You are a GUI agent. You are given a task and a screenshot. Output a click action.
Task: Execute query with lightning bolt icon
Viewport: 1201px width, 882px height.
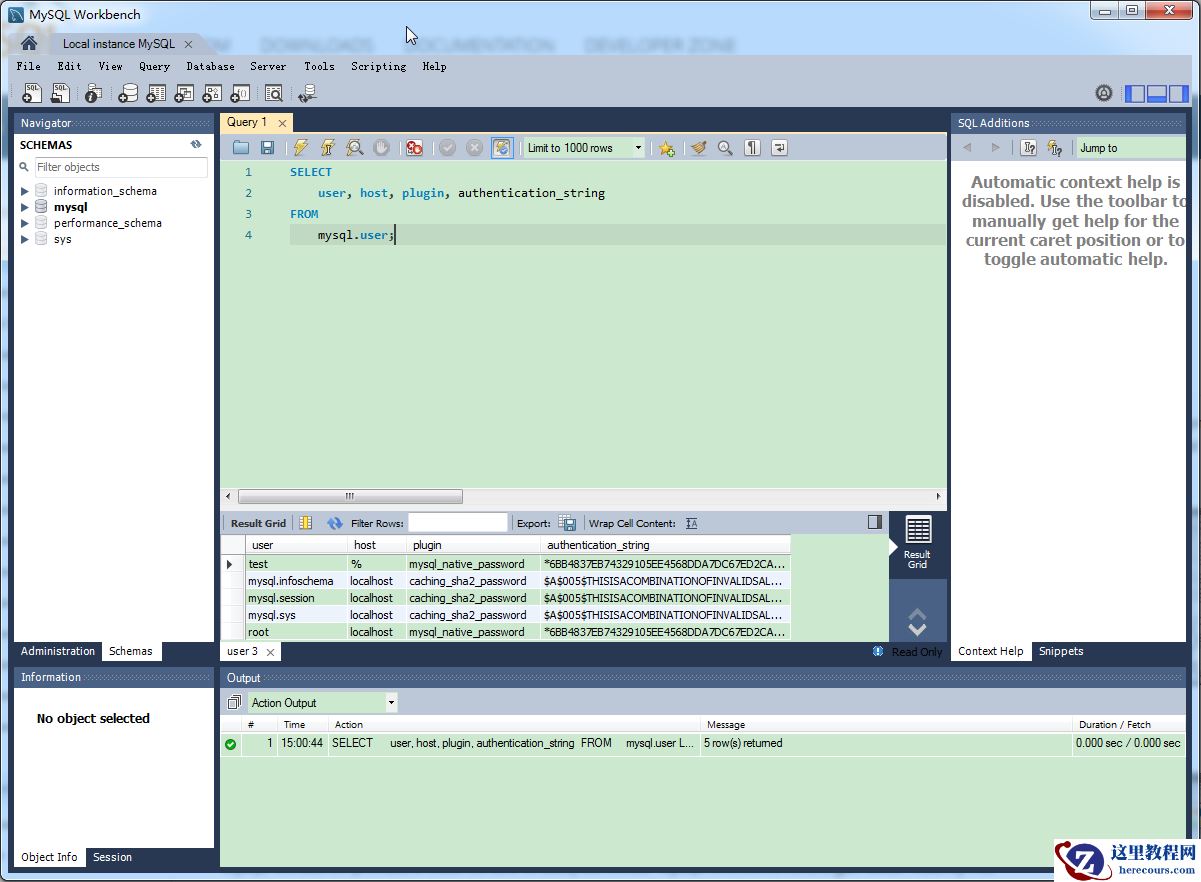point(300,148)
